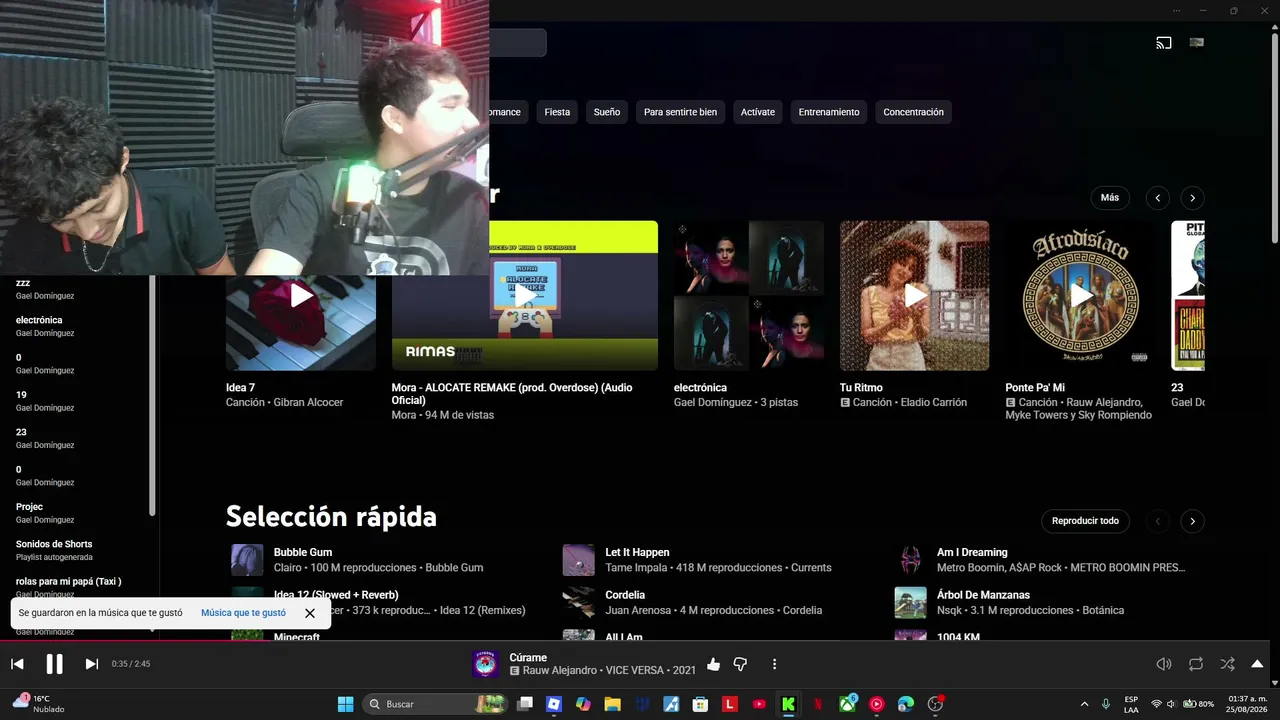Play the Bubble Gum cover thumbnail
The image size is (1280, 720).
coord(247,560)
